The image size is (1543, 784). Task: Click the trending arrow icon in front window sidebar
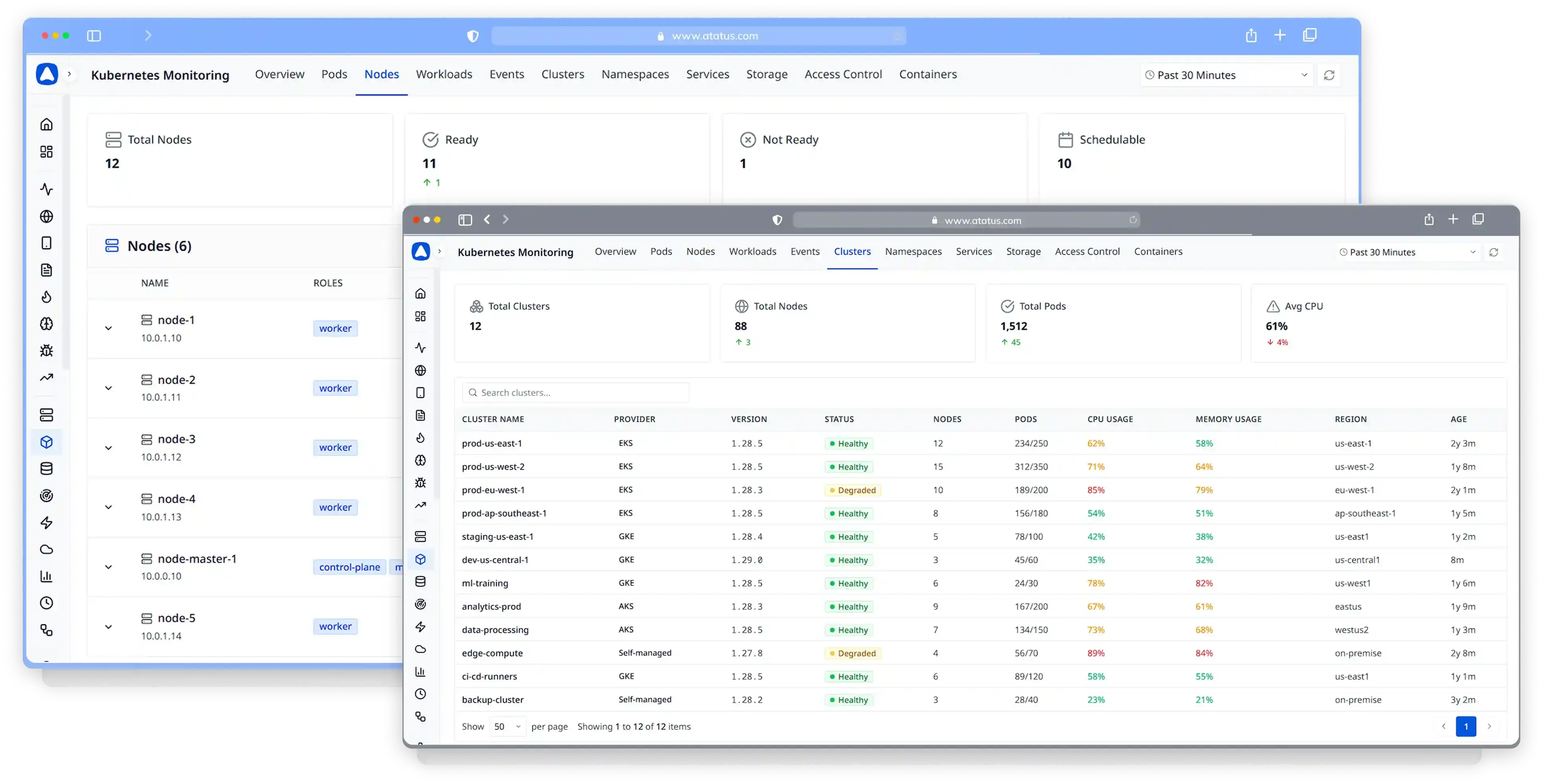point(420,505)
